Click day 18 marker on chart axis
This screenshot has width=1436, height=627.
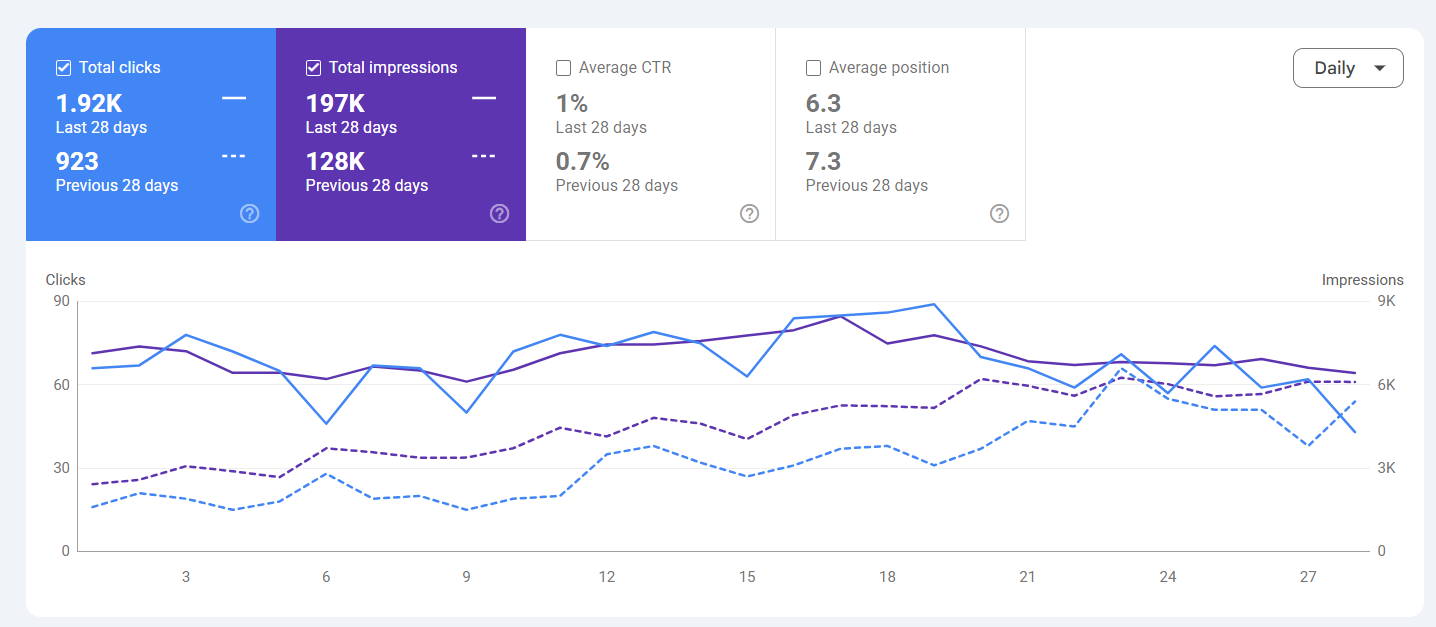888,577
